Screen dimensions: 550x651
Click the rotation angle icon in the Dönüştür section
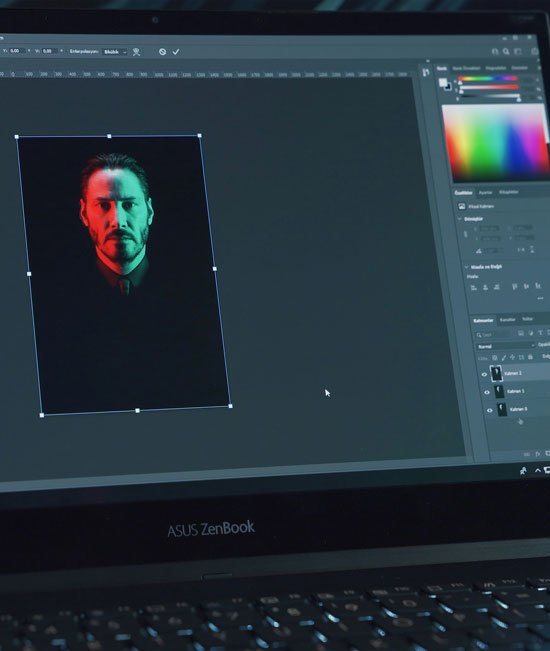pyautogui.click(x=479, y=251)
